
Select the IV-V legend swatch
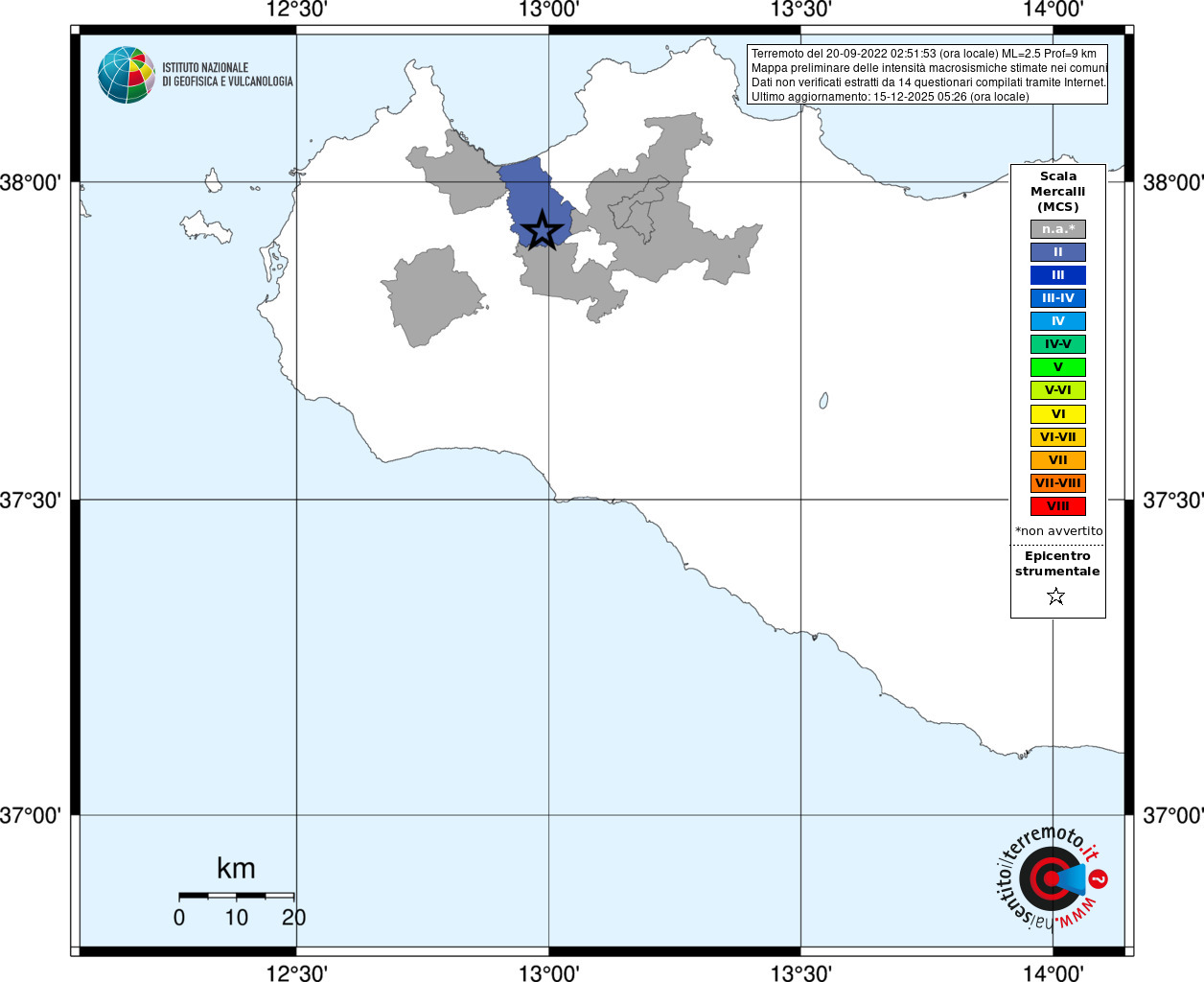click(1058, 344)
